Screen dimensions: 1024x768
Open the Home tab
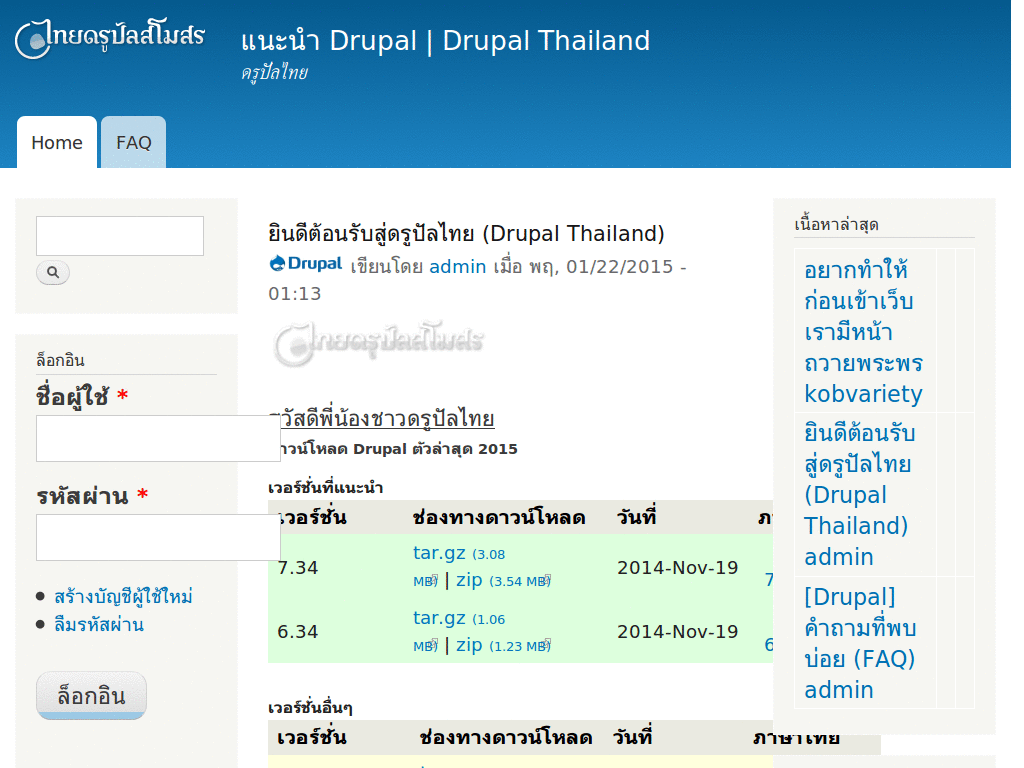57,142
